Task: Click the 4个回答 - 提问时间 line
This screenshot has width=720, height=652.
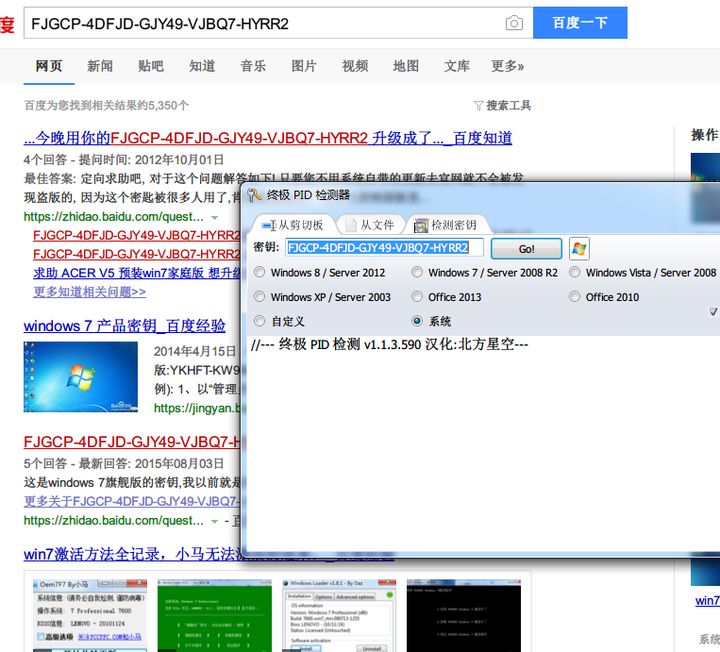Action: tap(124, 160)
